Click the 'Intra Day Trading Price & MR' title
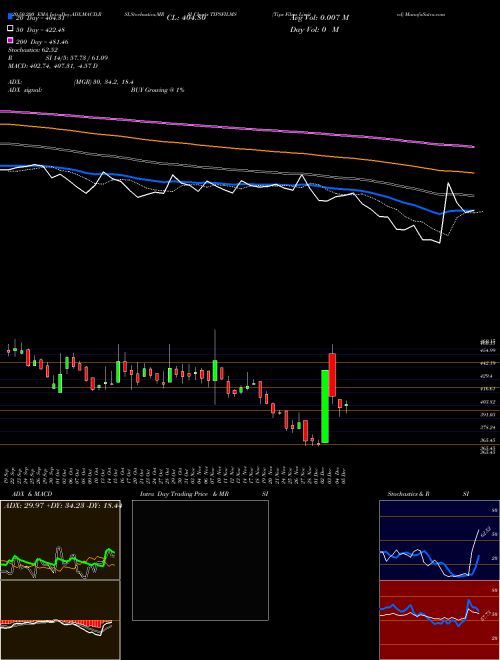The height and width of the screenshot is (660, 500). tap(184, 494)
